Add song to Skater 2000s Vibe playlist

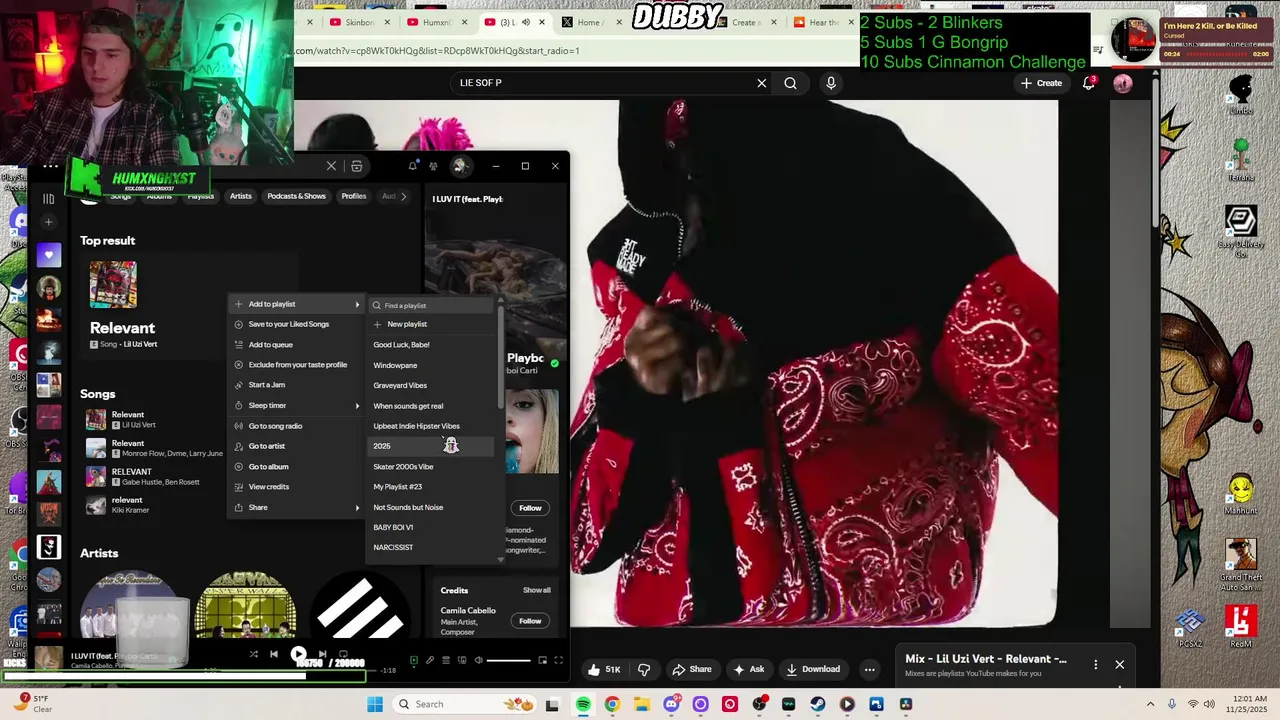pos(431,466)
